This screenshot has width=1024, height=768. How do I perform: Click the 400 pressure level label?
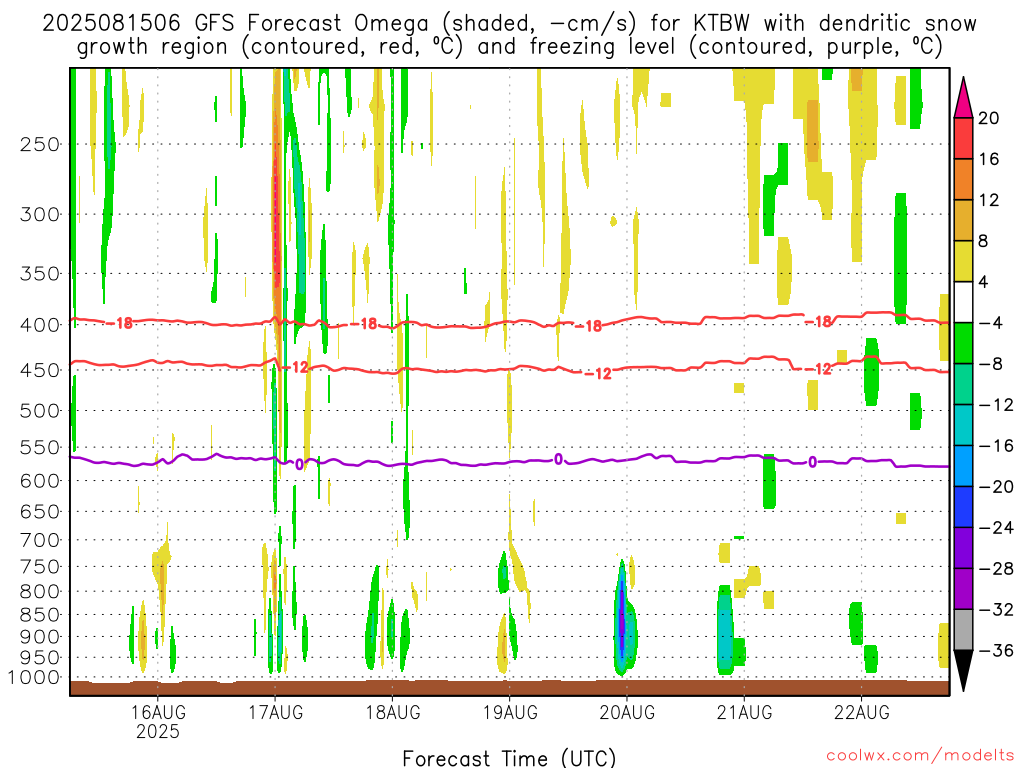40,325
